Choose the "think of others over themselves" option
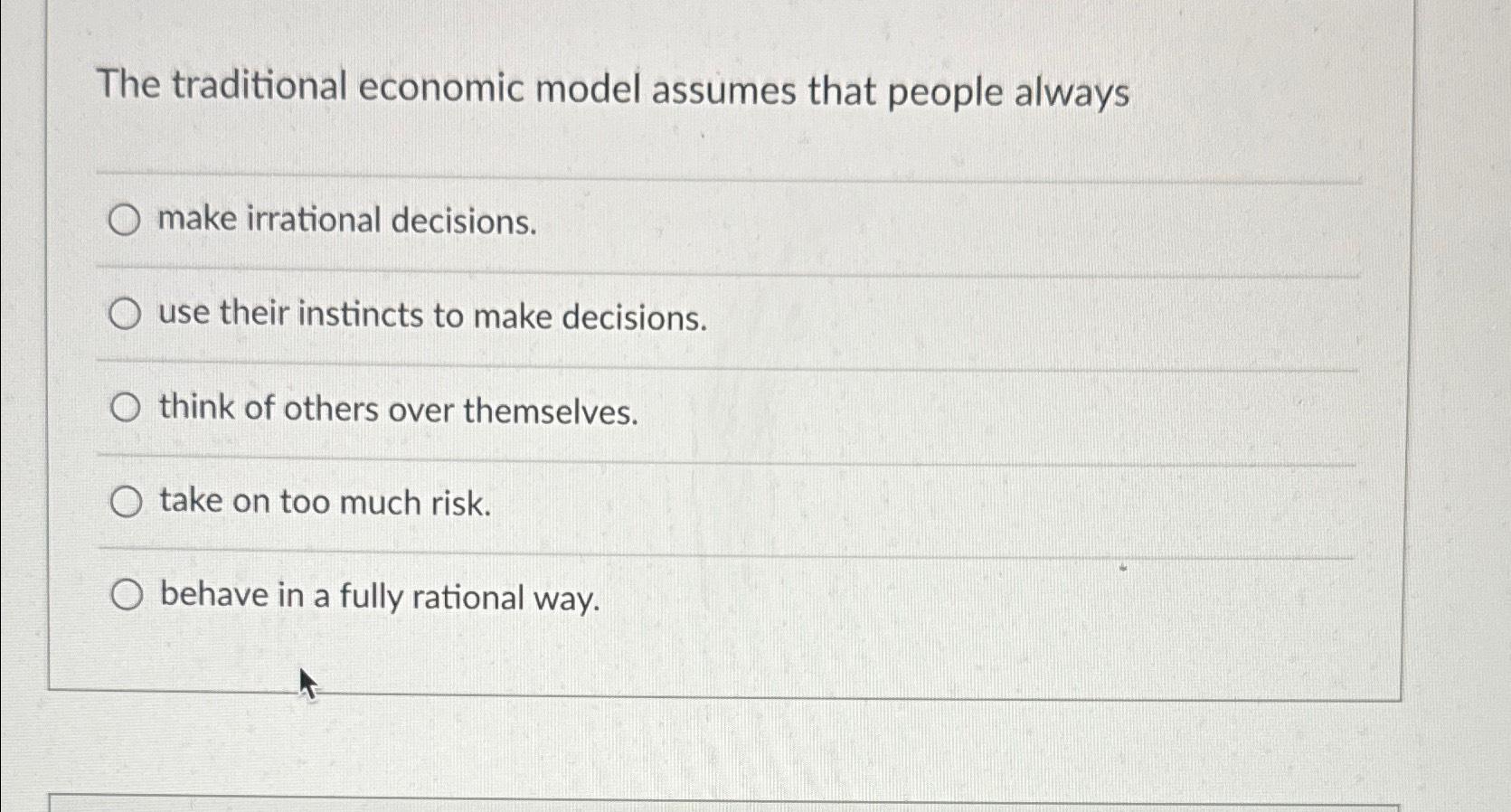Viewport: 1511px width, 812px height. click(x=126, y=408)
